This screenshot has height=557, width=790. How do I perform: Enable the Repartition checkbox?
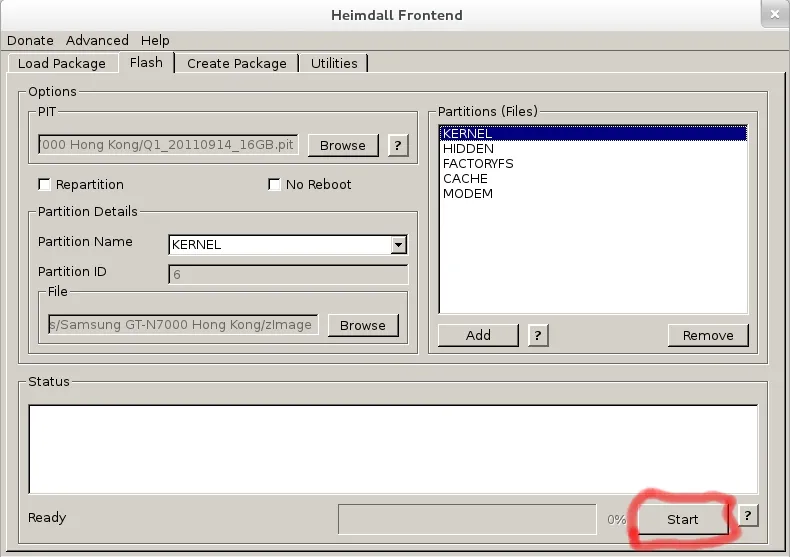pyautogui.click(x=44, y=184)
